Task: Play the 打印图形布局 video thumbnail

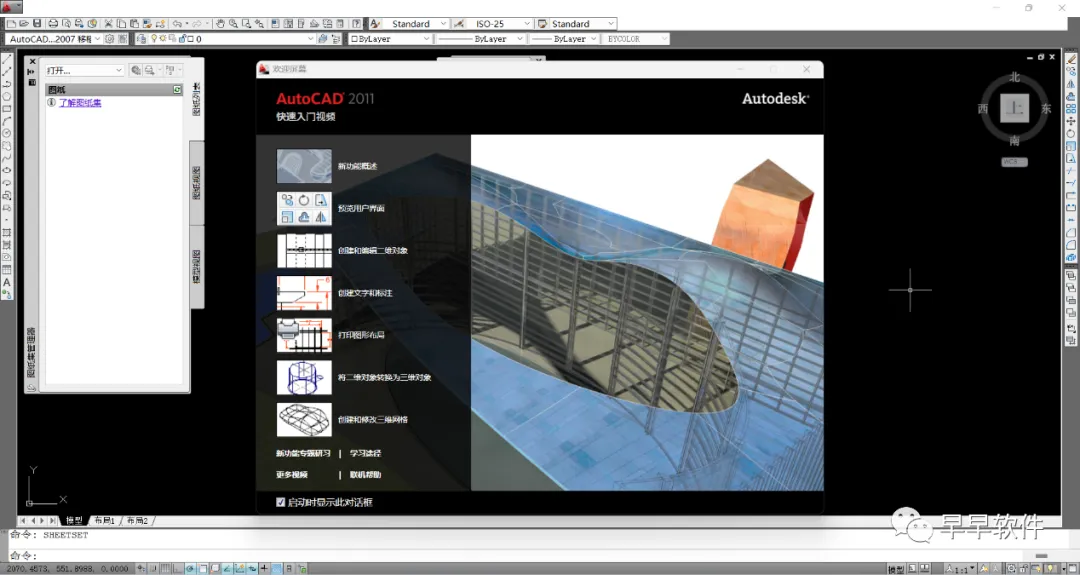Action: [x=304, y=335]
